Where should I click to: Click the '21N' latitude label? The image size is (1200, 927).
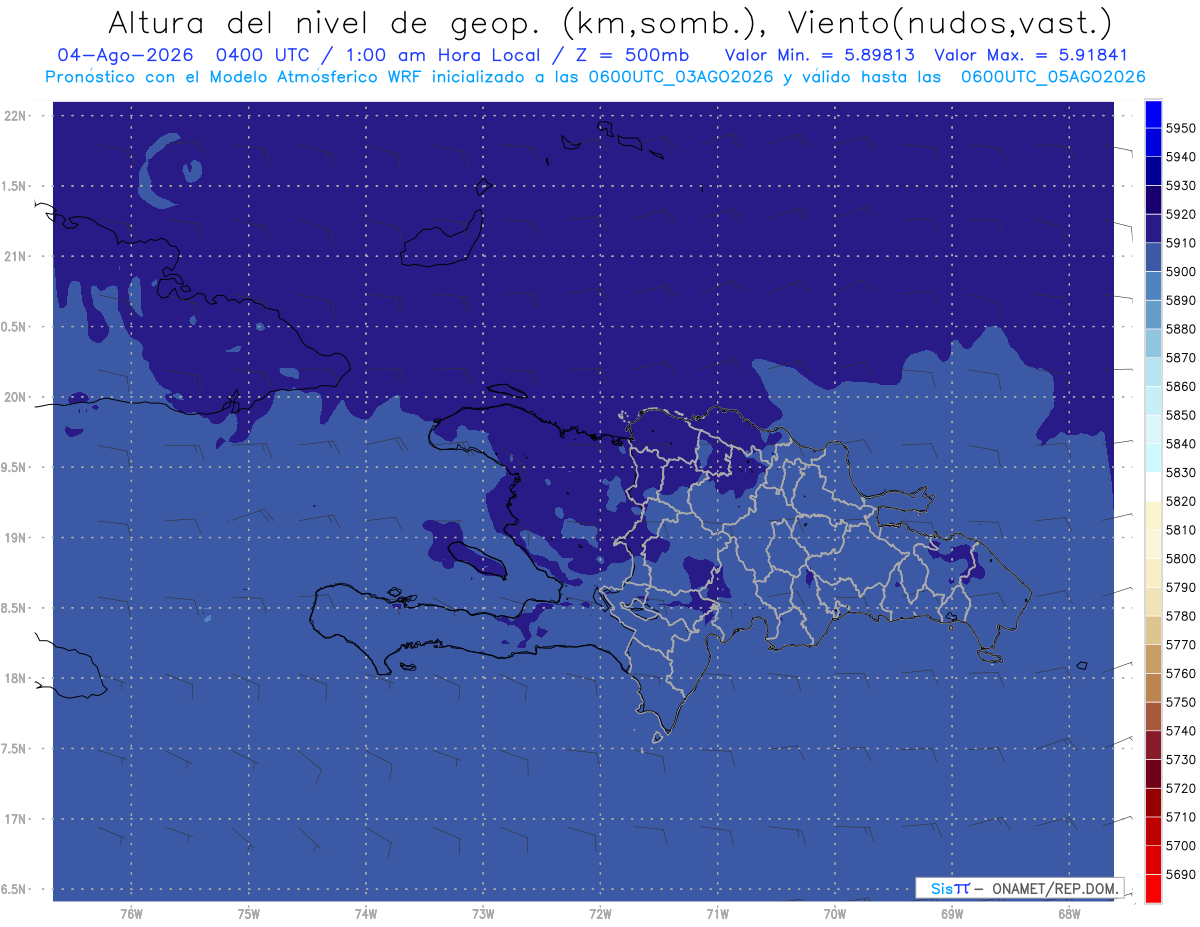[x=17, y=256]
